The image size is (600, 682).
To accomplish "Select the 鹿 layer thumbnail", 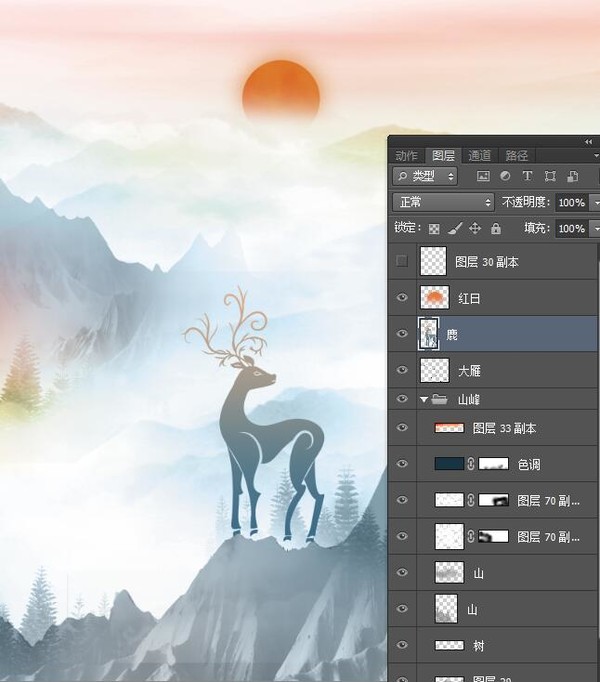I will [429, 334].
